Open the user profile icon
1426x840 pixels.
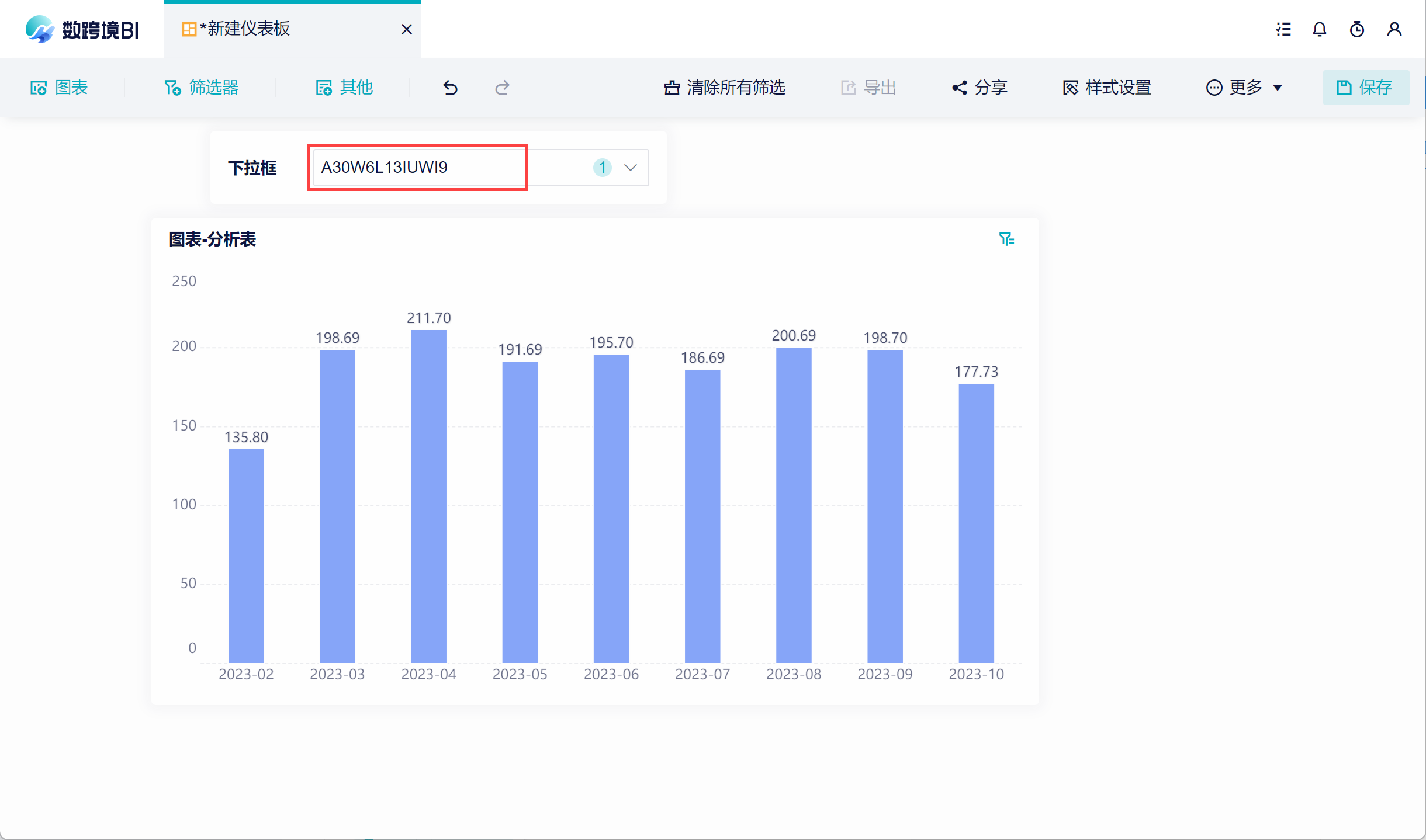click(1394, 29)
